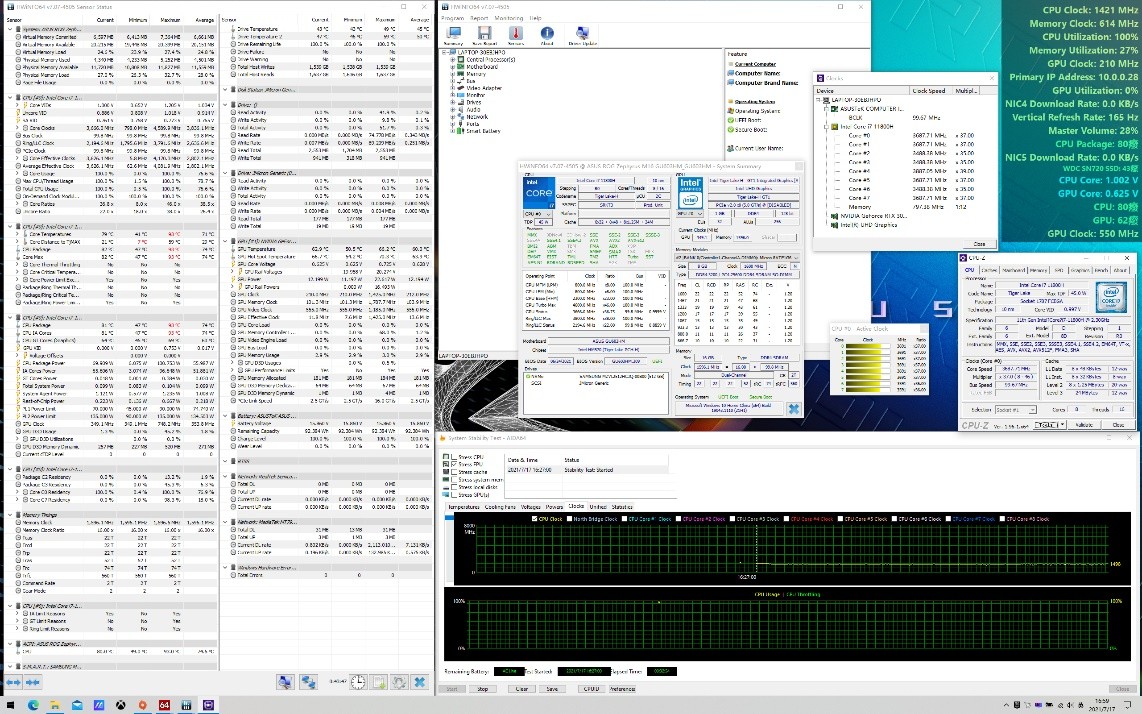Click the Save Report floppy icon
This screenshot has width=1142, height=714.
[x=484, y=34]
